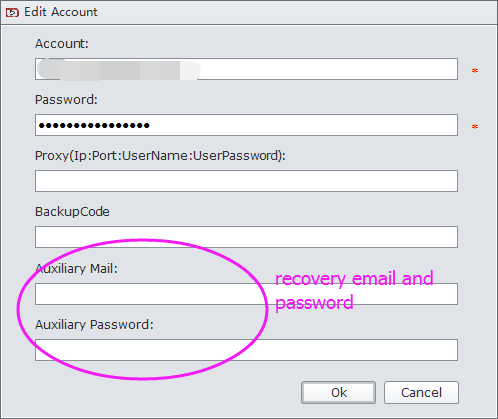Click the red asterisk beside the Password field
Screen dimensions: 498x419
click(475, 127)
